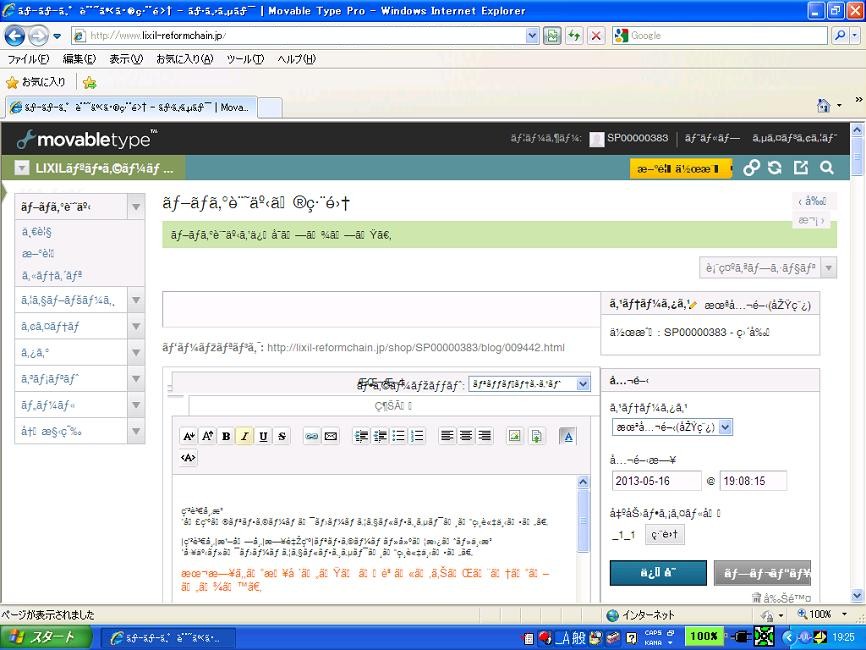Click the insert email link envelope icon
Screen dimensions: 866x650
point(331,436)
